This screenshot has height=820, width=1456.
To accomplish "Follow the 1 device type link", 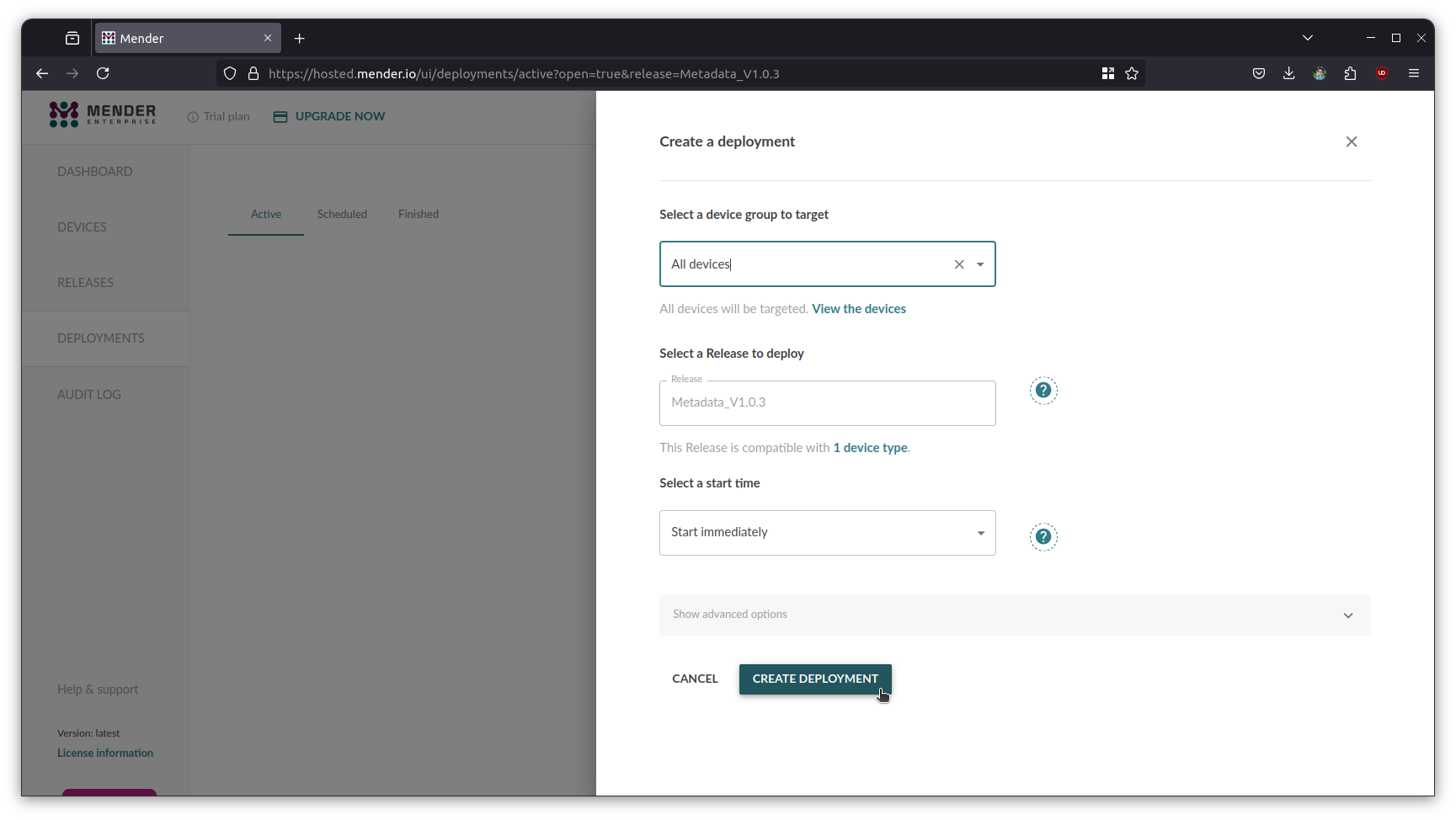I will [870, 448].
